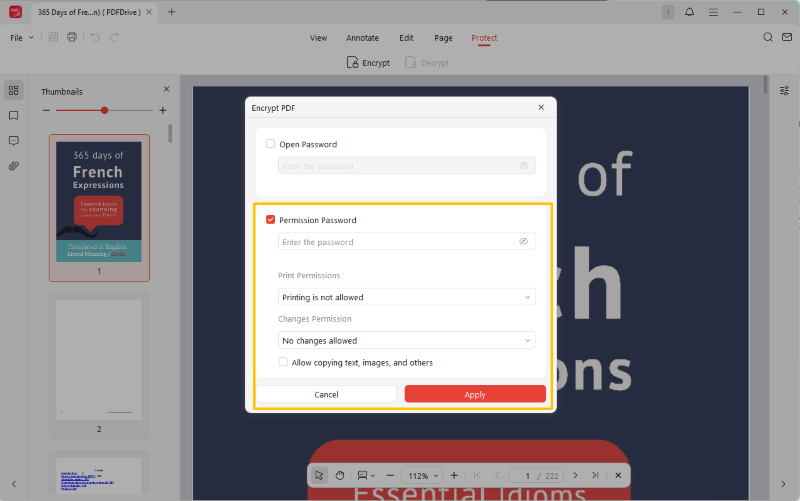Switch to the Edit tab
This screenshot has width=800, height=501.
(406, 38)
